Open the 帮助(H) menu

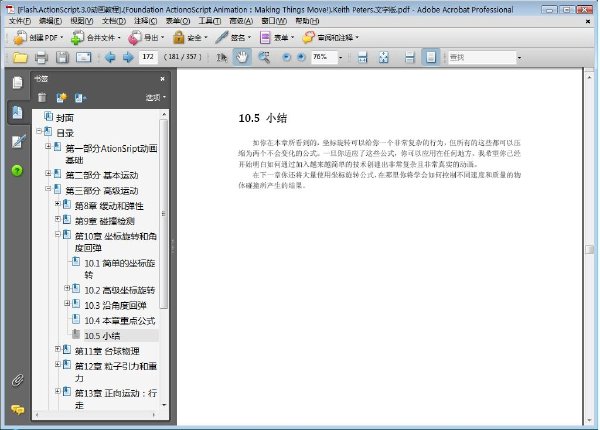tap(307, 21)
